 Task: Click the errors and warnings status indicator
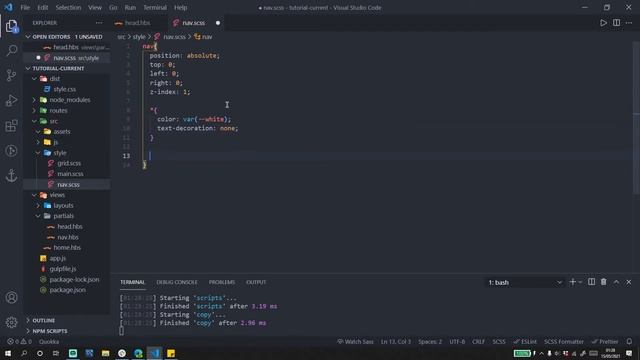click(x=19, y=342)
